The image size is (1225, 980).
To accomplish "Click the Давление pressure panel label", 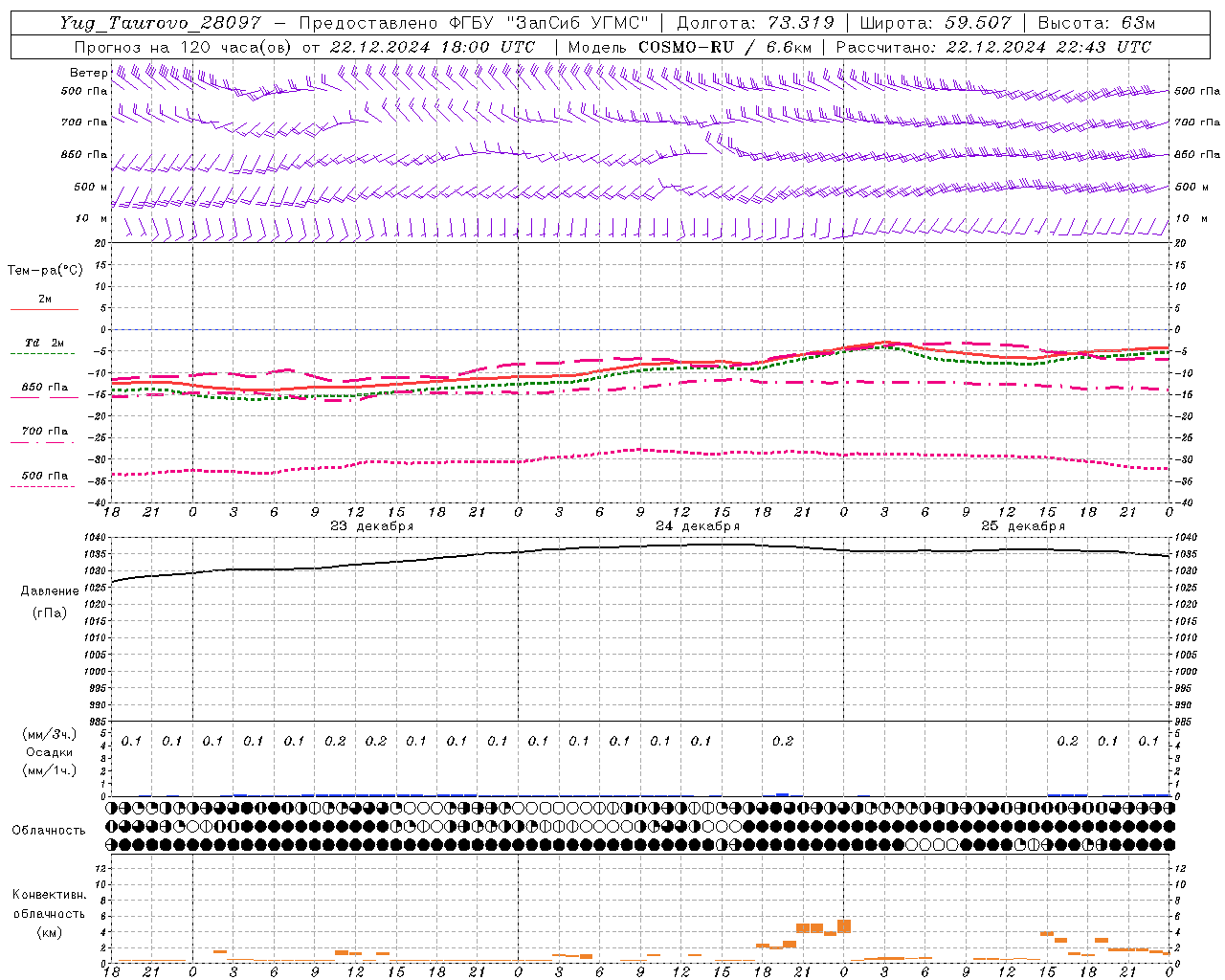I will click(x=50, y=591).
